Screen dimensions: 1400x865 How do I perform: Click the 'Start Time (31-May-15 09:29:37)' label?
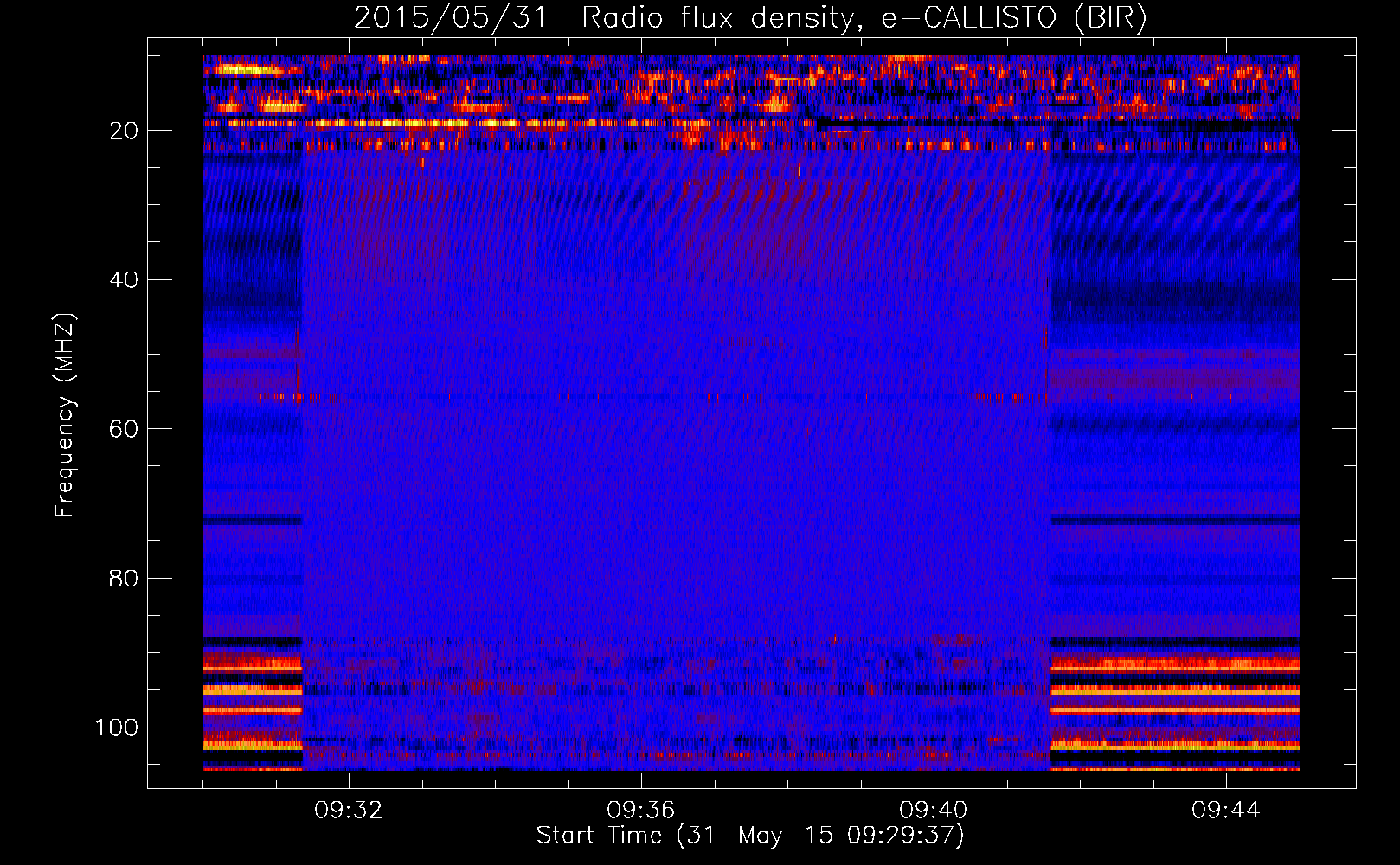(x=749, y=835)
